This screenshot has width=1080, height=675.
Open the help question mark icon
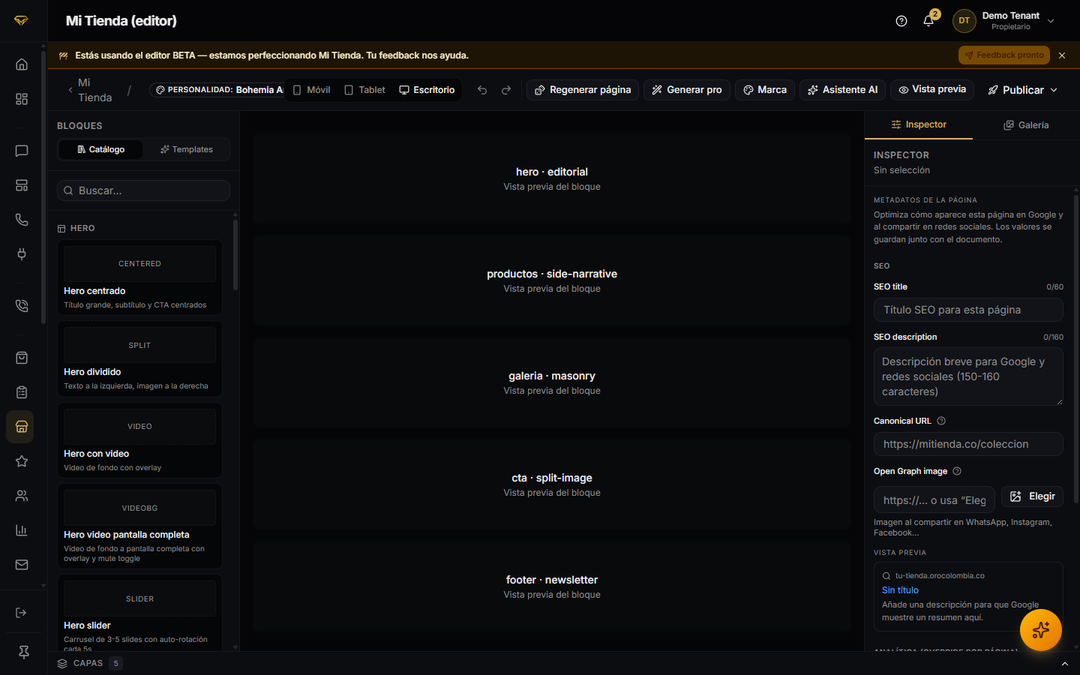(x=901, y=21)
